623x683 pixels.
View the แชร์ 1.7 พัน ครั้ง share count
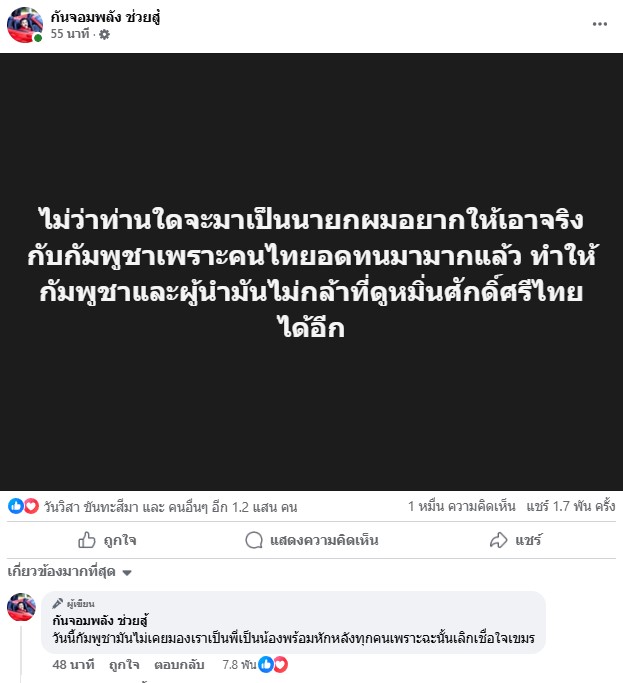coord(571,506)
